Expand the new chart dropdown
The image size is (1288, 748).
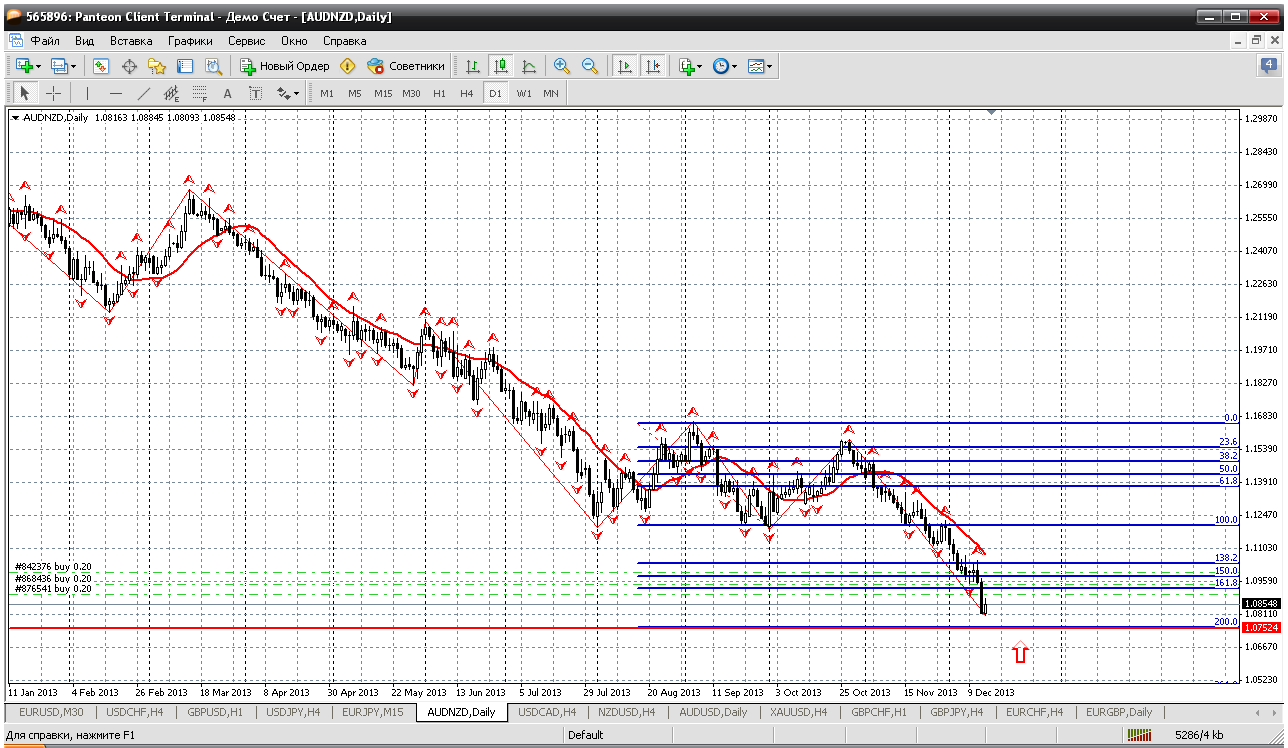click(38, 66)
